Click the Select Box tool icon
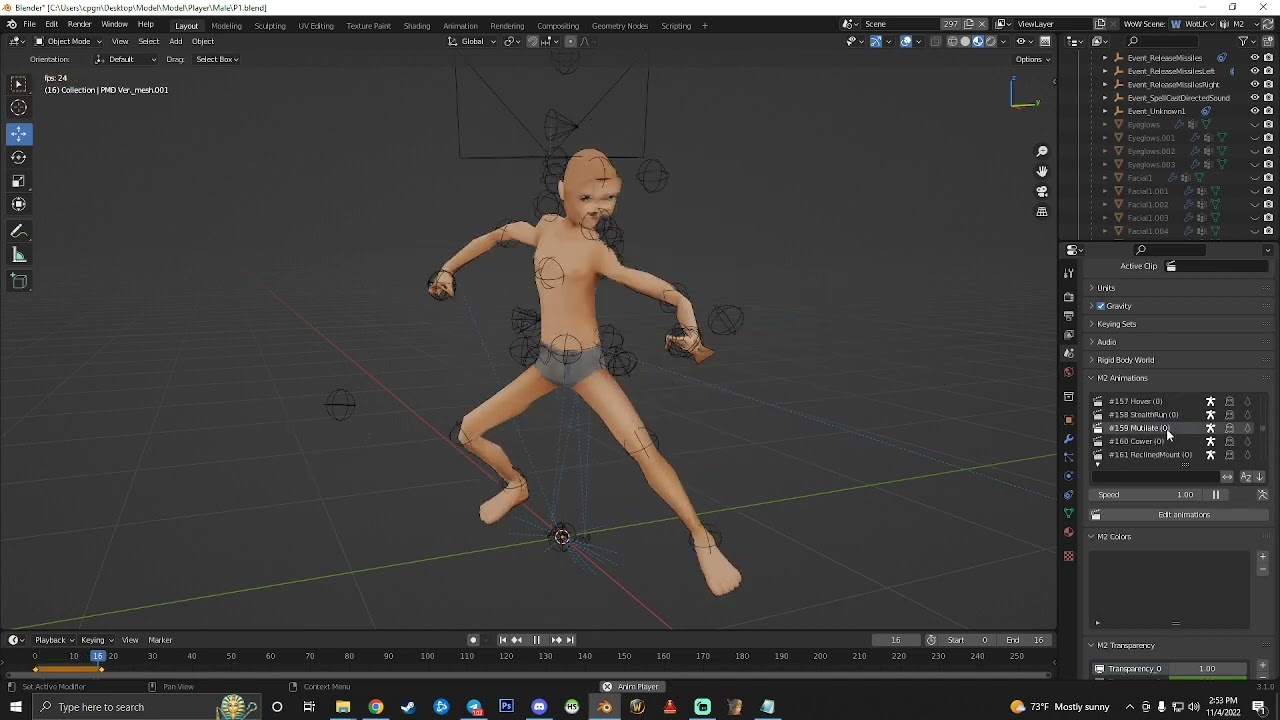1280x720 pixels. 19,84
